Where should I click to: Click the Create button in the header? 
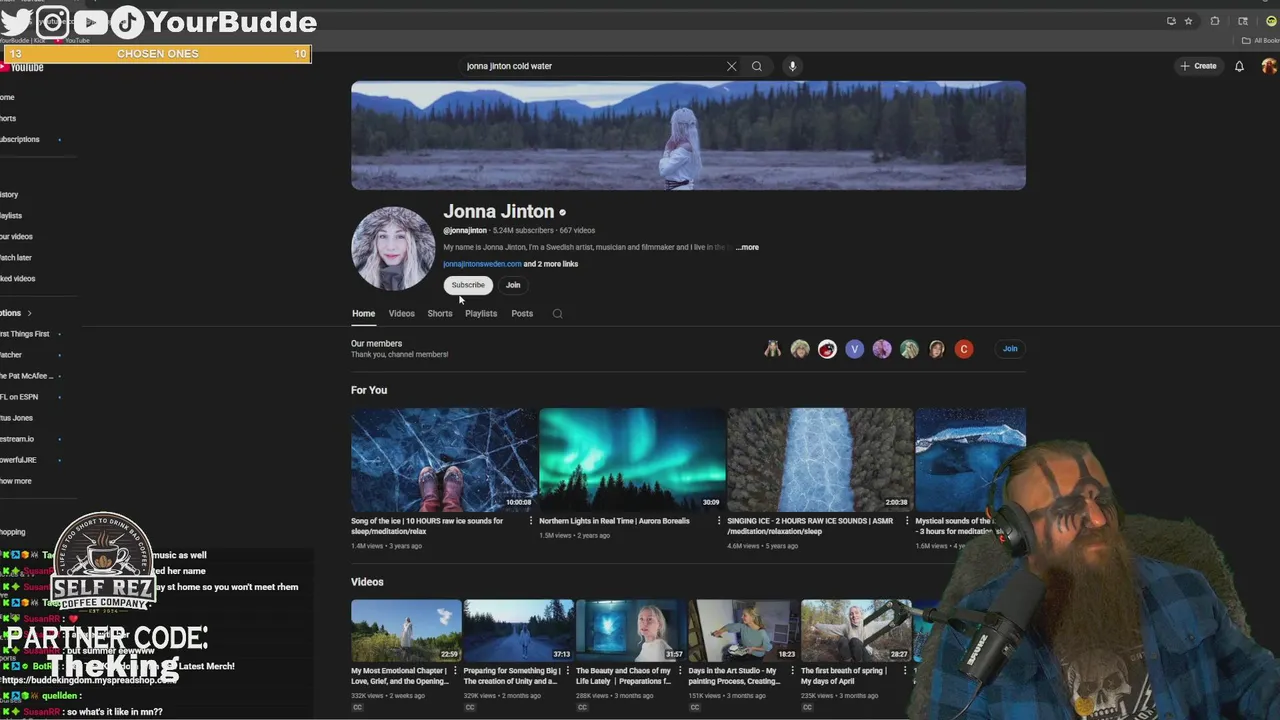[1198, 66]
